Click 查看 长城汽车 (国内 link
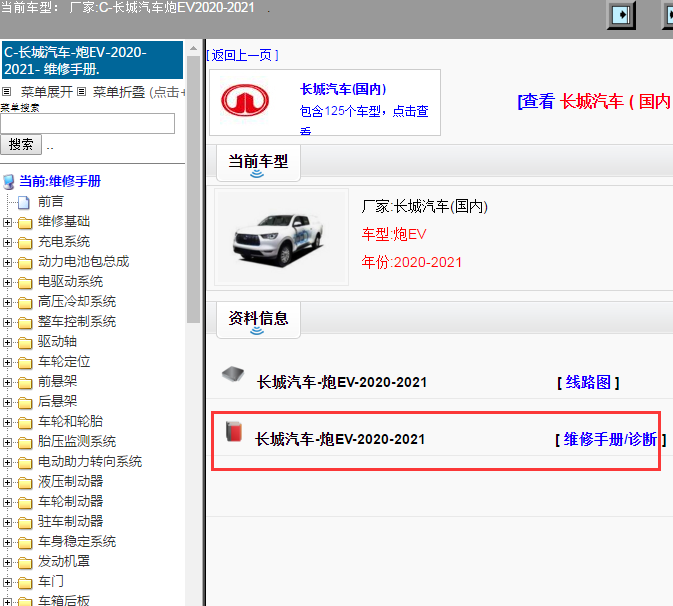 tap(595, 101)
